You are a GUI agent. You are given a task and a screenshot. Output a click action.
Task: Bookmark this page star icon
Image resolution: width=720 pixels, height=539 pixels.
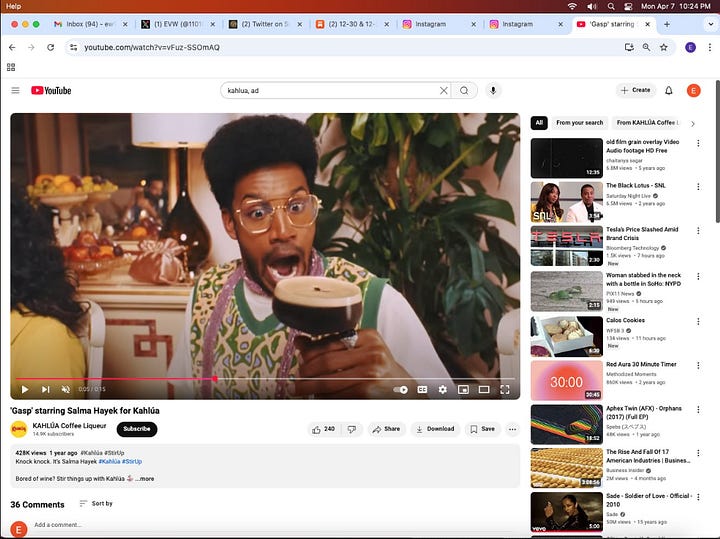coord(664,47)
